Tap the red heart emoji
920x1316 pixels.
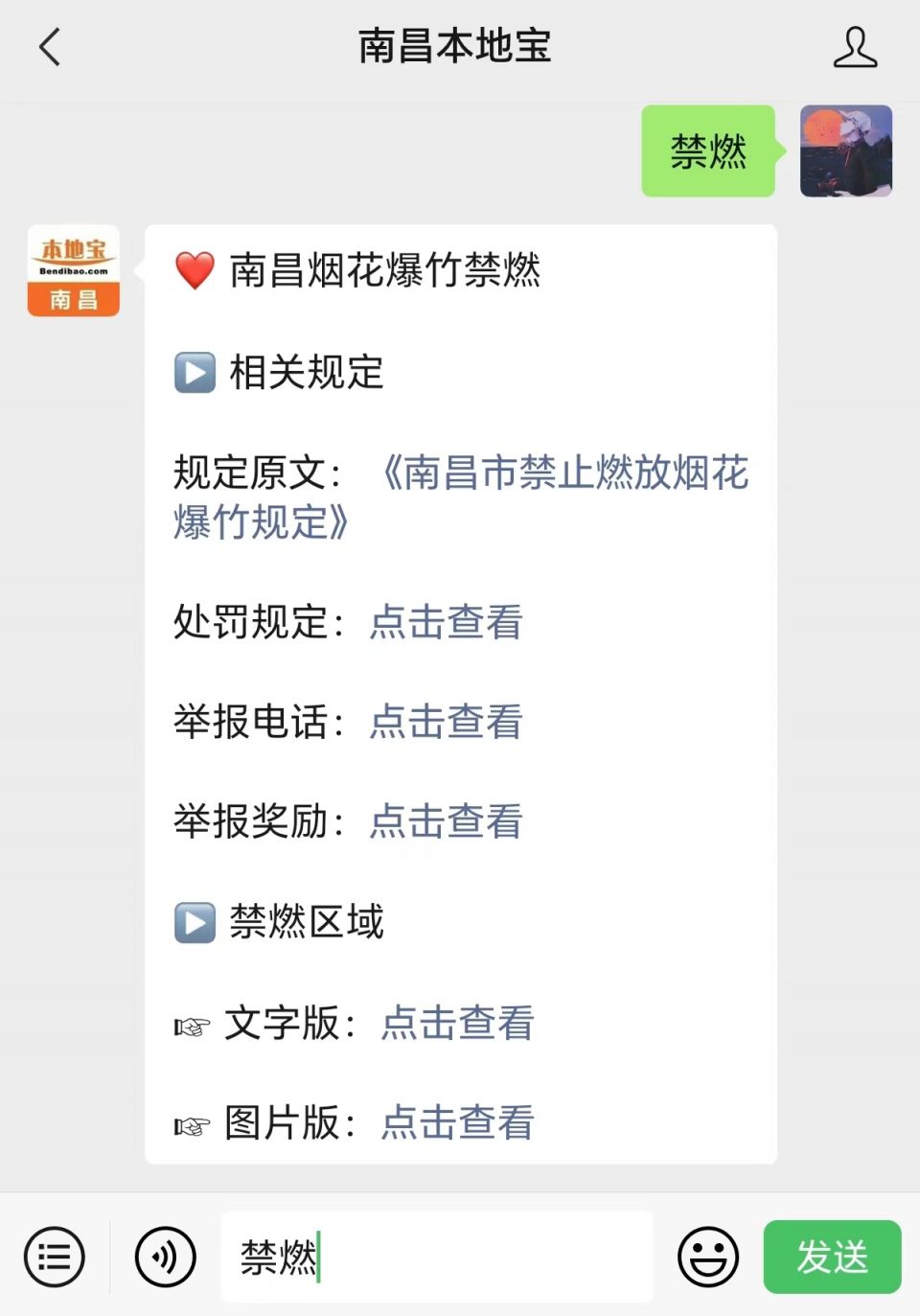tap(195, 270)
